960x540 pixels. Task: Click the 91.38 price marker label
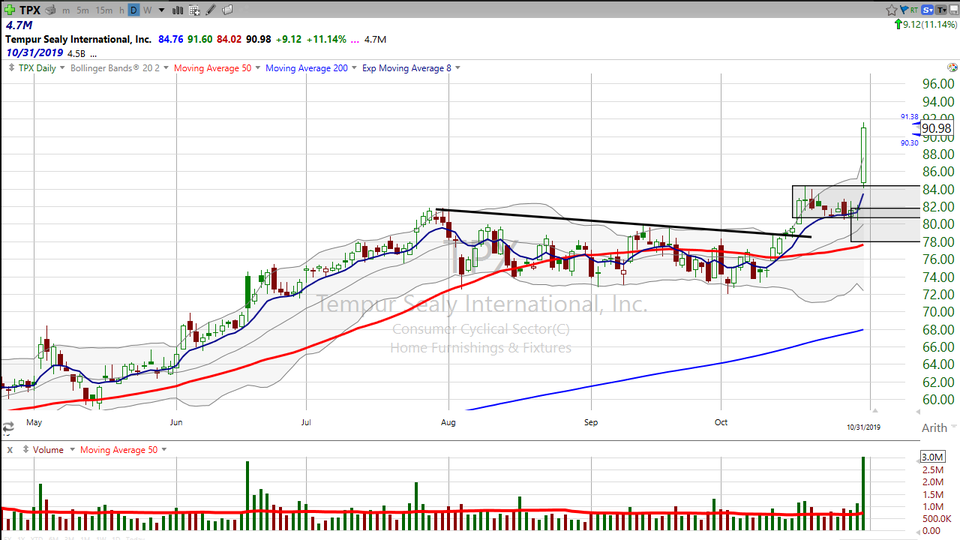[x=909, y=116]
